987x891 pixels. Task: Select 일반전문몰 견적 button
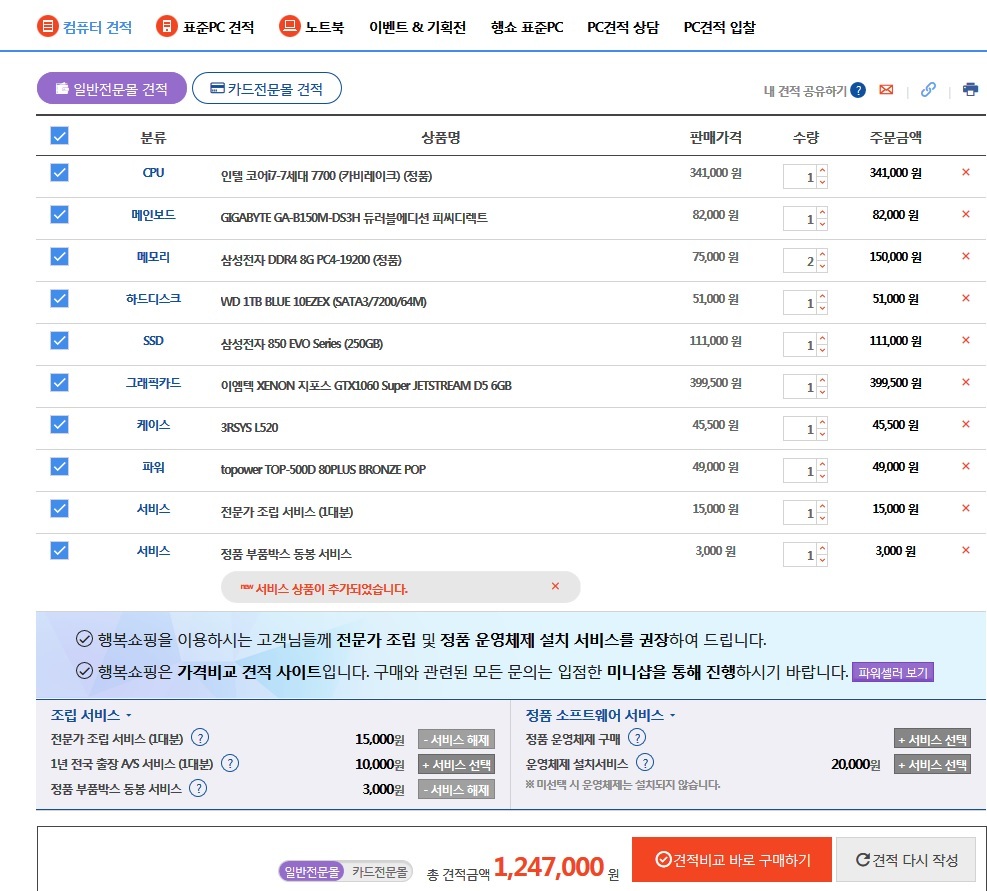coord(112,88)
